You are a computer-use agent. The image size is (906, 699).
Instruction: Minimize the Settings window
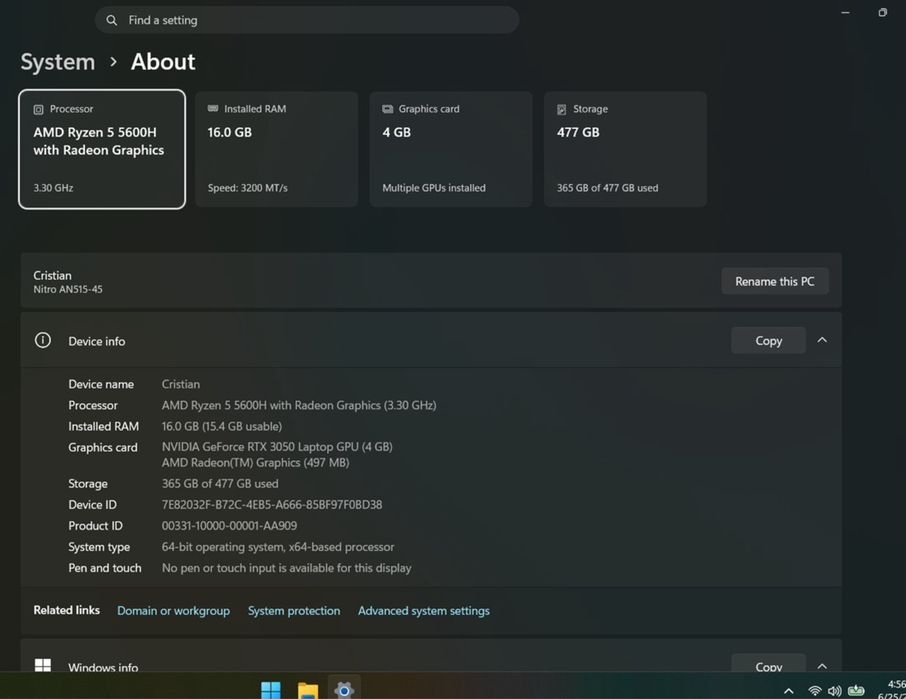(845, 12)
